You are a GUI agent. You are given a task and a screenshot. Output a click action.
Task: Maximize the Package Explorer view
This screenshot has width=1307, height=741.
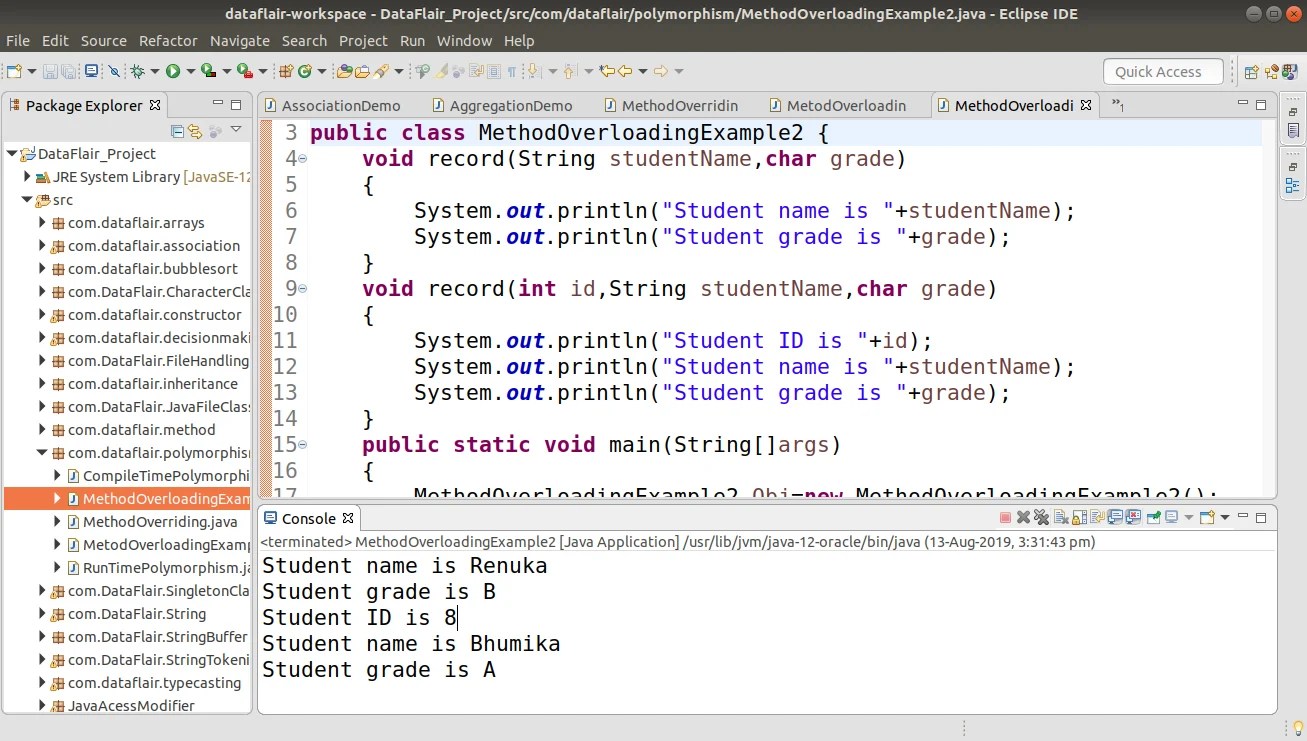(236, 105)
